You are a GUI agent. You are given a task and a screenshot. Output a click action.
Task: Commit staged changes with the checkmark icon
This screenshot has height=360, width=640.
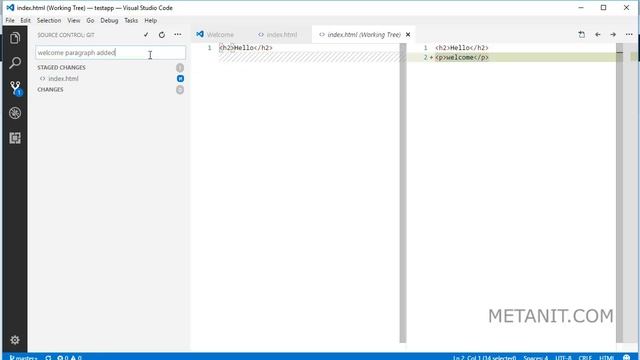click(x=146, y=35)
